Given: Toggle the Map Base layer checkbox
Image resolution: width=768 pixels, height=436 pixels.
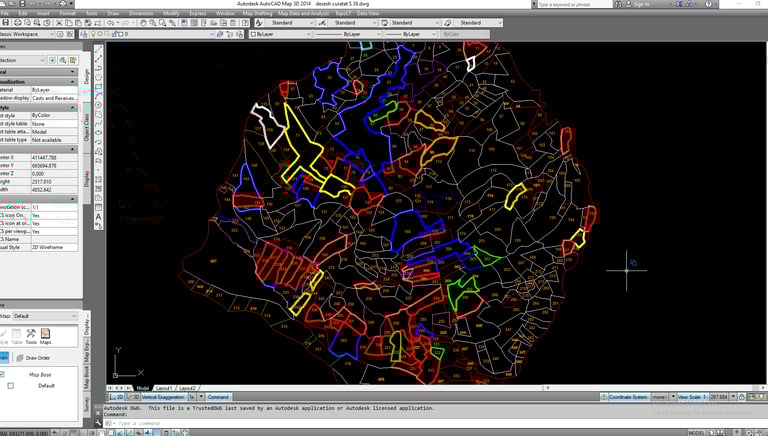Looking at the screenshot, I should pyautogui.click(x=3, y=374).
